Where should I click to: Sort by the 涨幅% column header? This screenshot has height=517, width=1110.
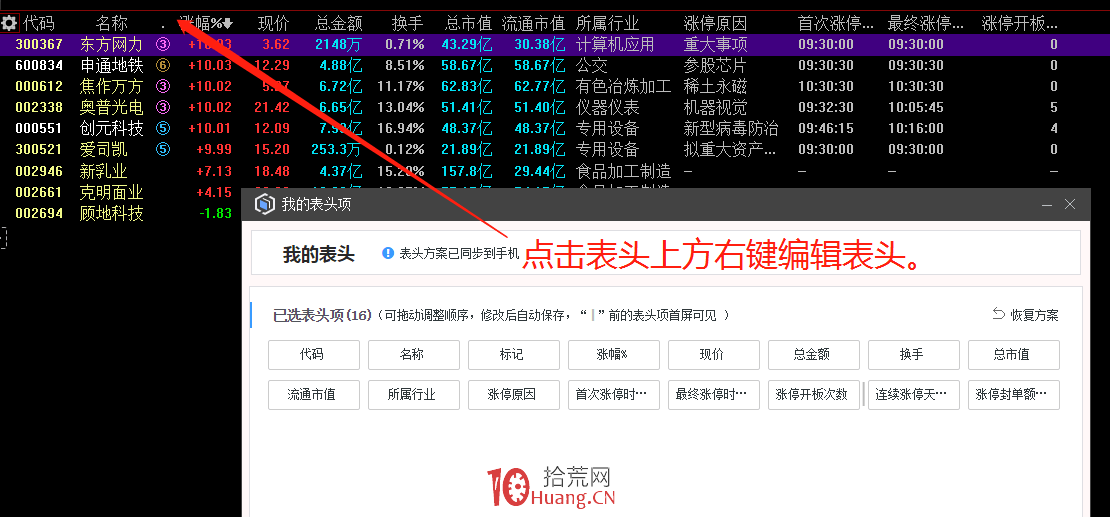pos(205,23)
